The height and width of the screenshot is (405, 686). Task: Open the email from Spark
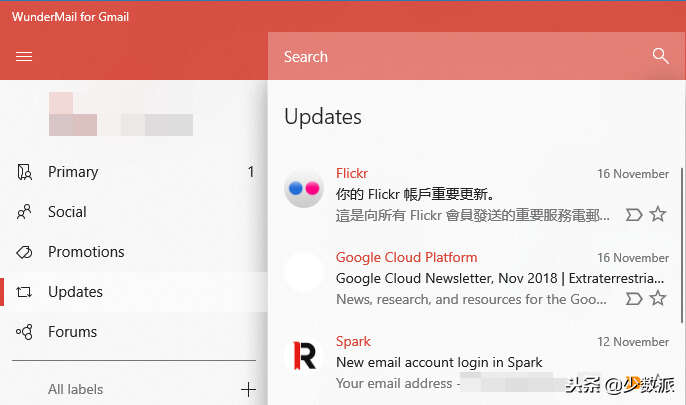476,362
